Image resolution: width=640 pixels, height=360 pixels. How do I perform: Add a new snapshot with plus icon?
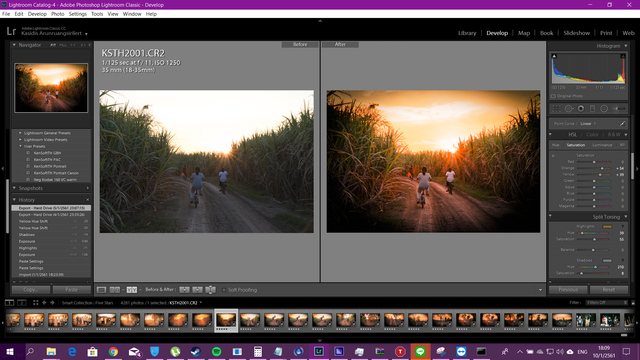pyautogui.click(x=87, y=188)
